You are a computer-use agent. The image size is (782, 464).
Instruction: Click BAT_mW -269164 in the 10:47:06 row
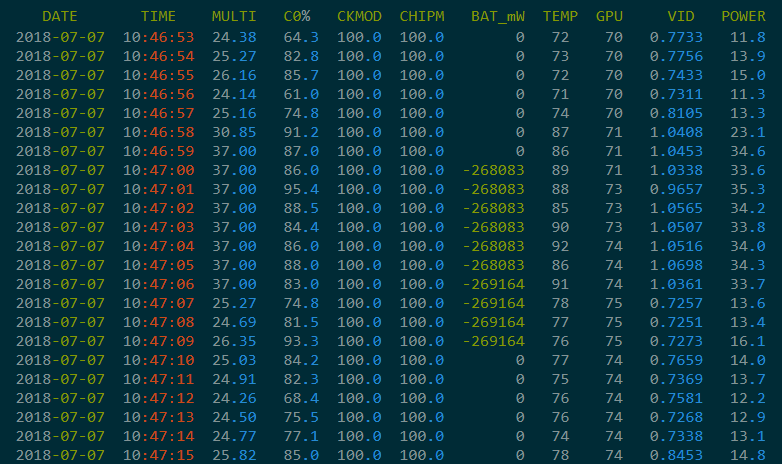[493, 284]
